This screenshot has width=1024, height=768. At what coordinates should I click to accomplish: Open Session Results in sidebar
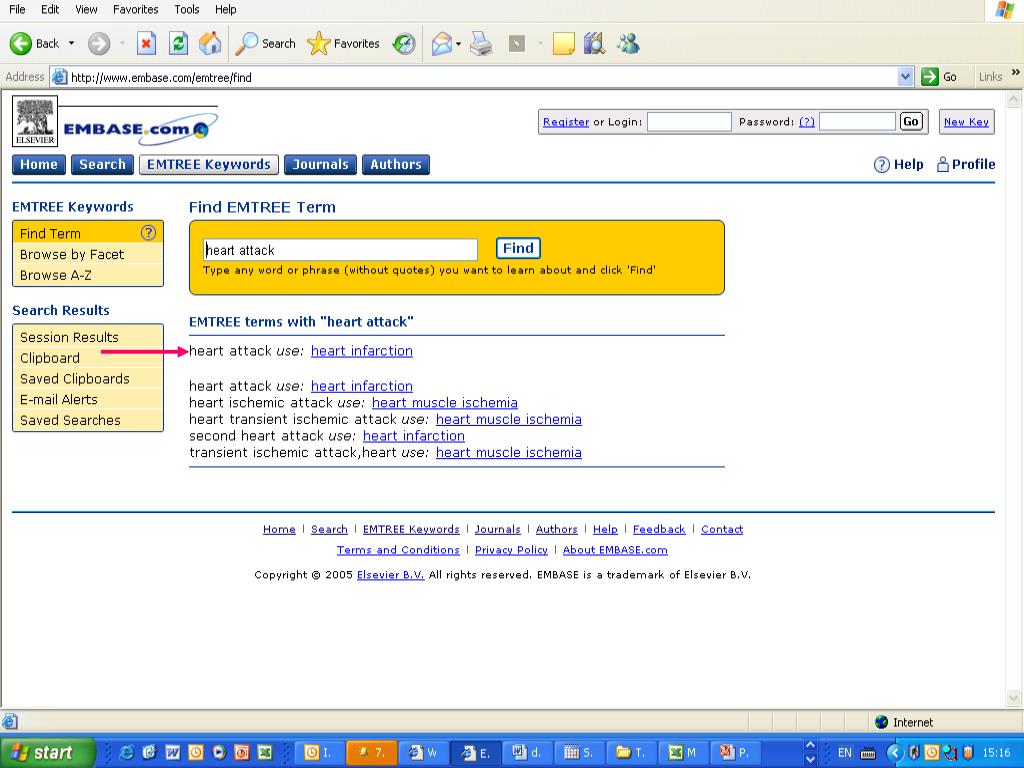[x=69, y=337]
